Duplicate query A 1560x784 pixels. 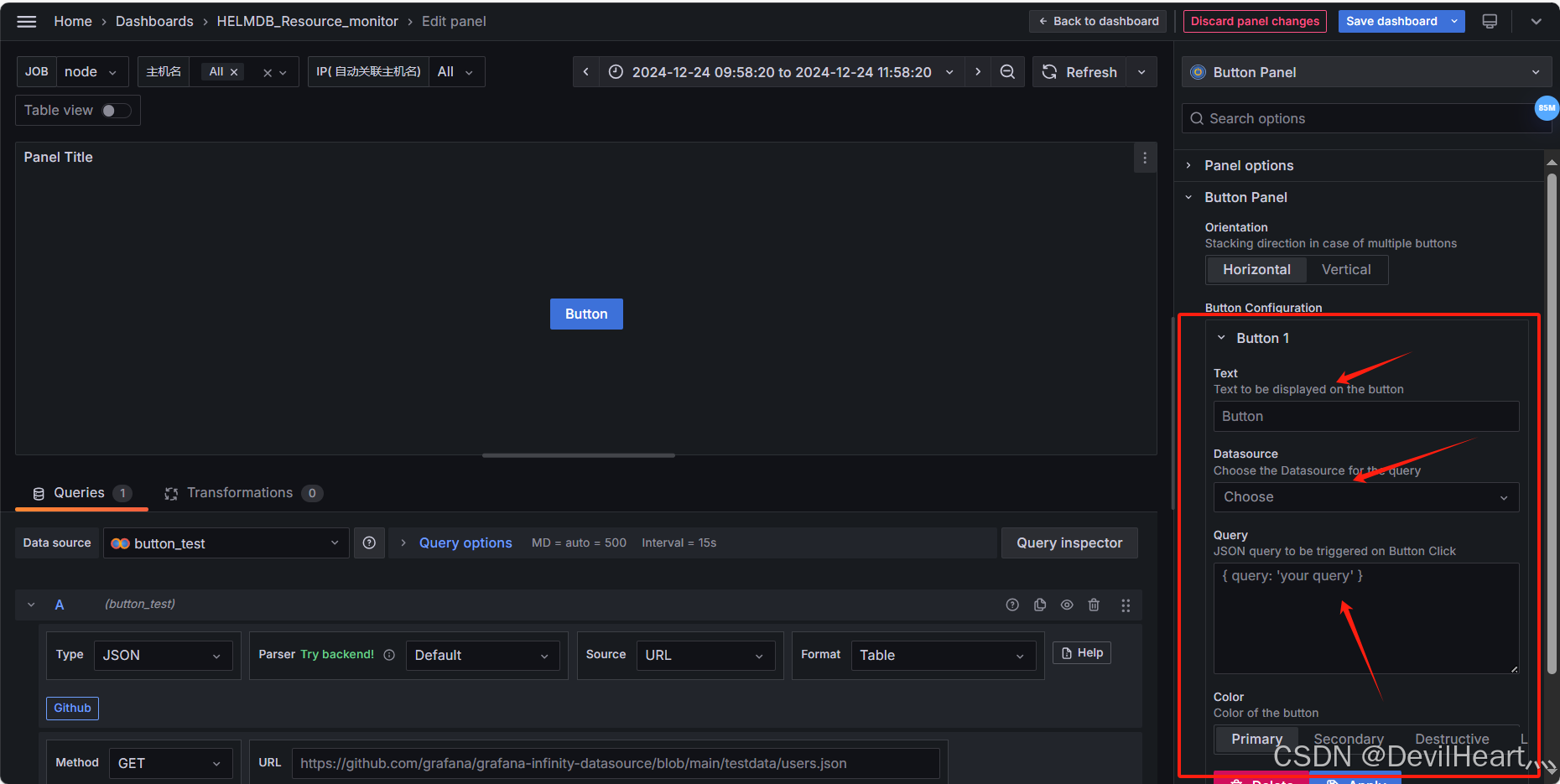(x=1040, y=605)
